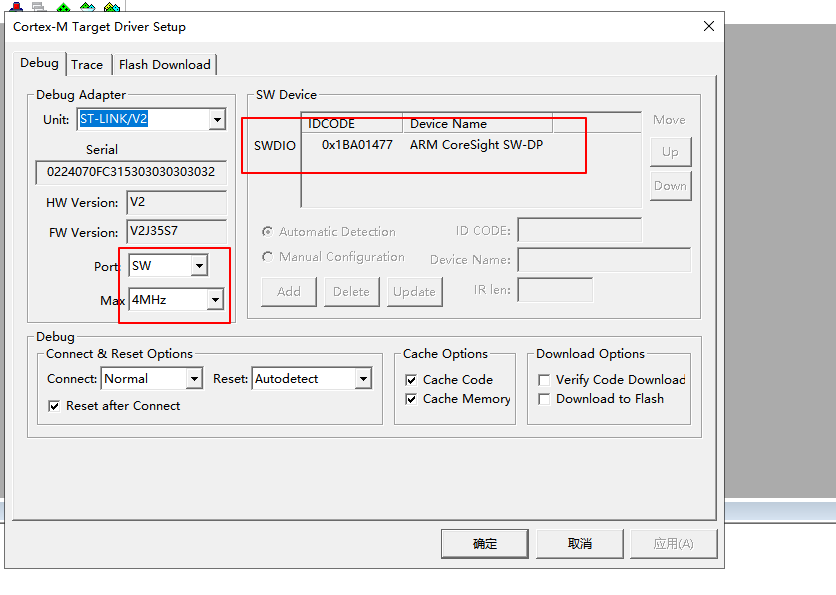Click the 应用(A) apply button
Viewport: 836px width, 595px height.
(673, 544)
